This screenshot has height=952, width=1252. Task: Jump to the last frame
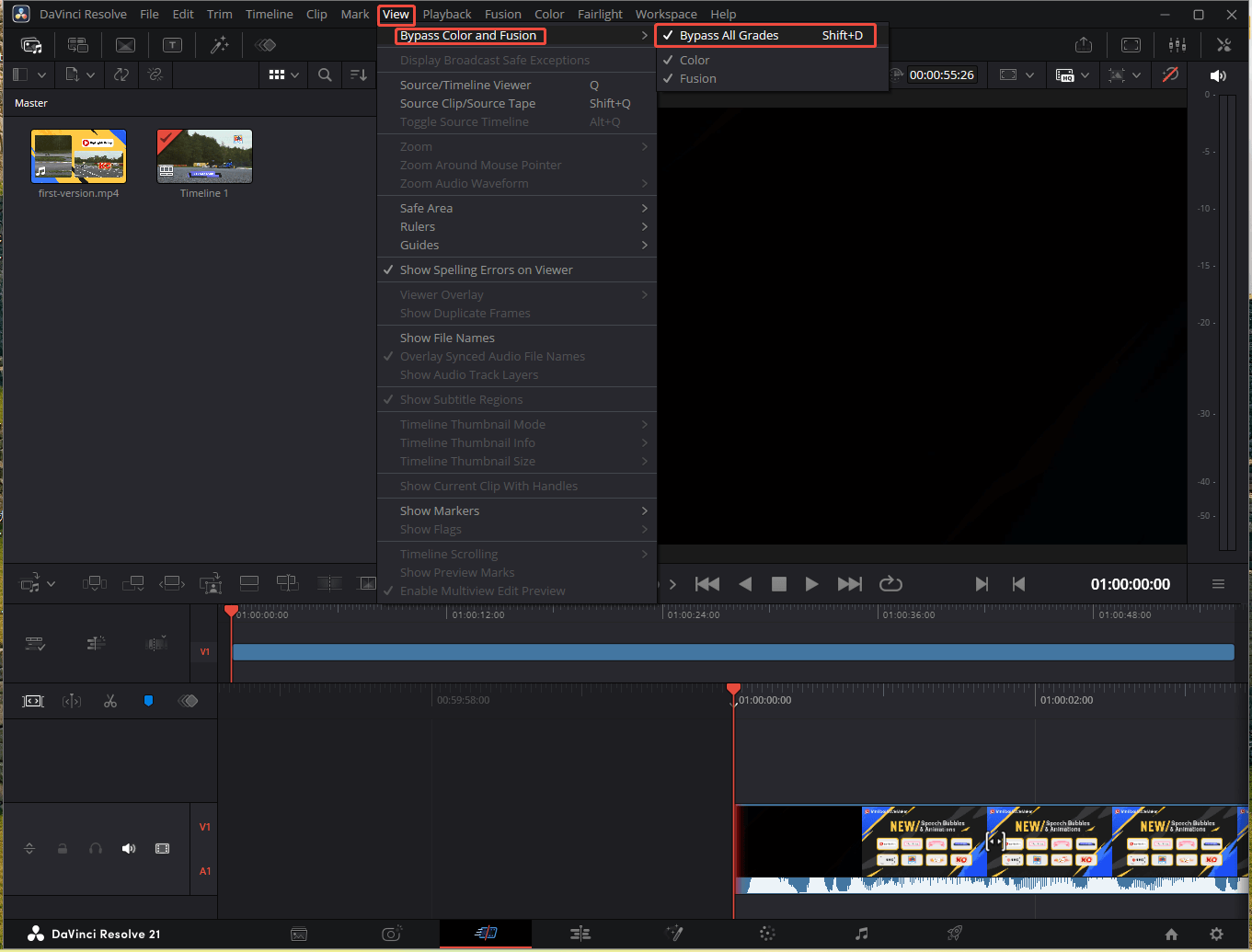point(850,584)
